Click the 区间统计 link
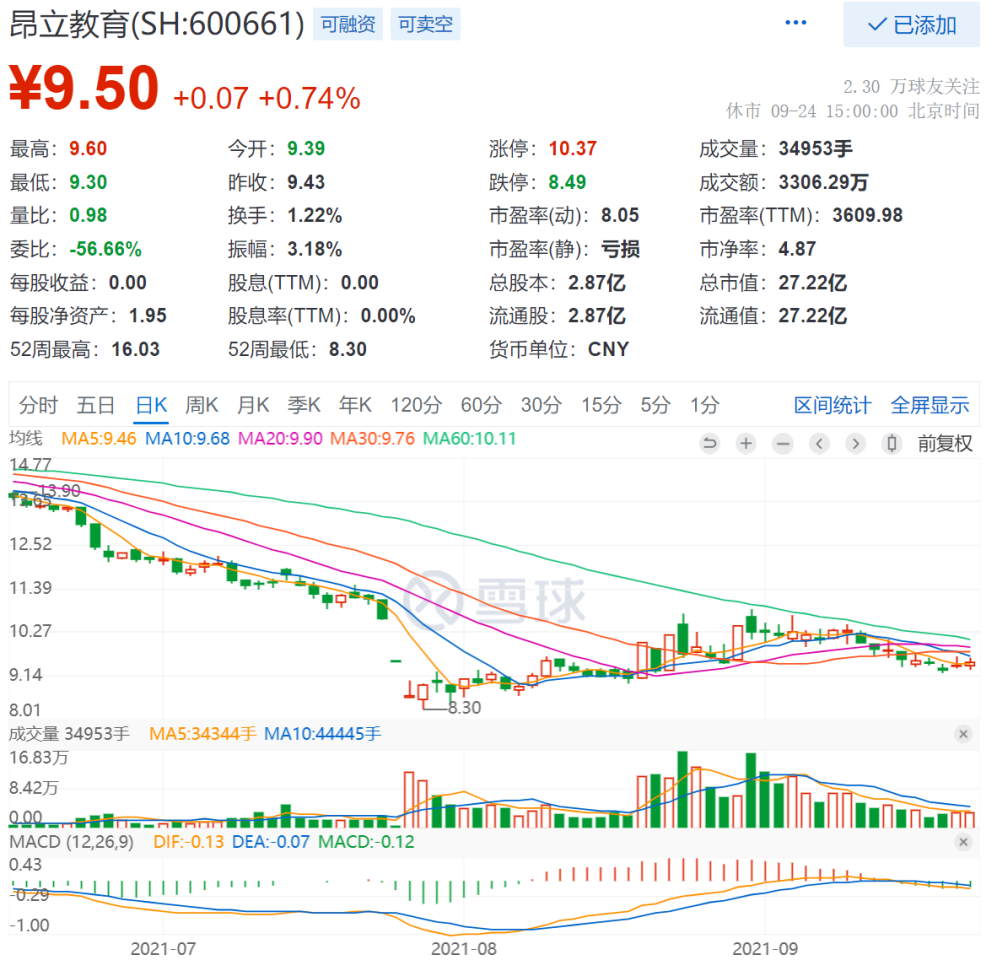Image resolution: width=997 pixels, height=971 pixels. [x=832, y=405]
